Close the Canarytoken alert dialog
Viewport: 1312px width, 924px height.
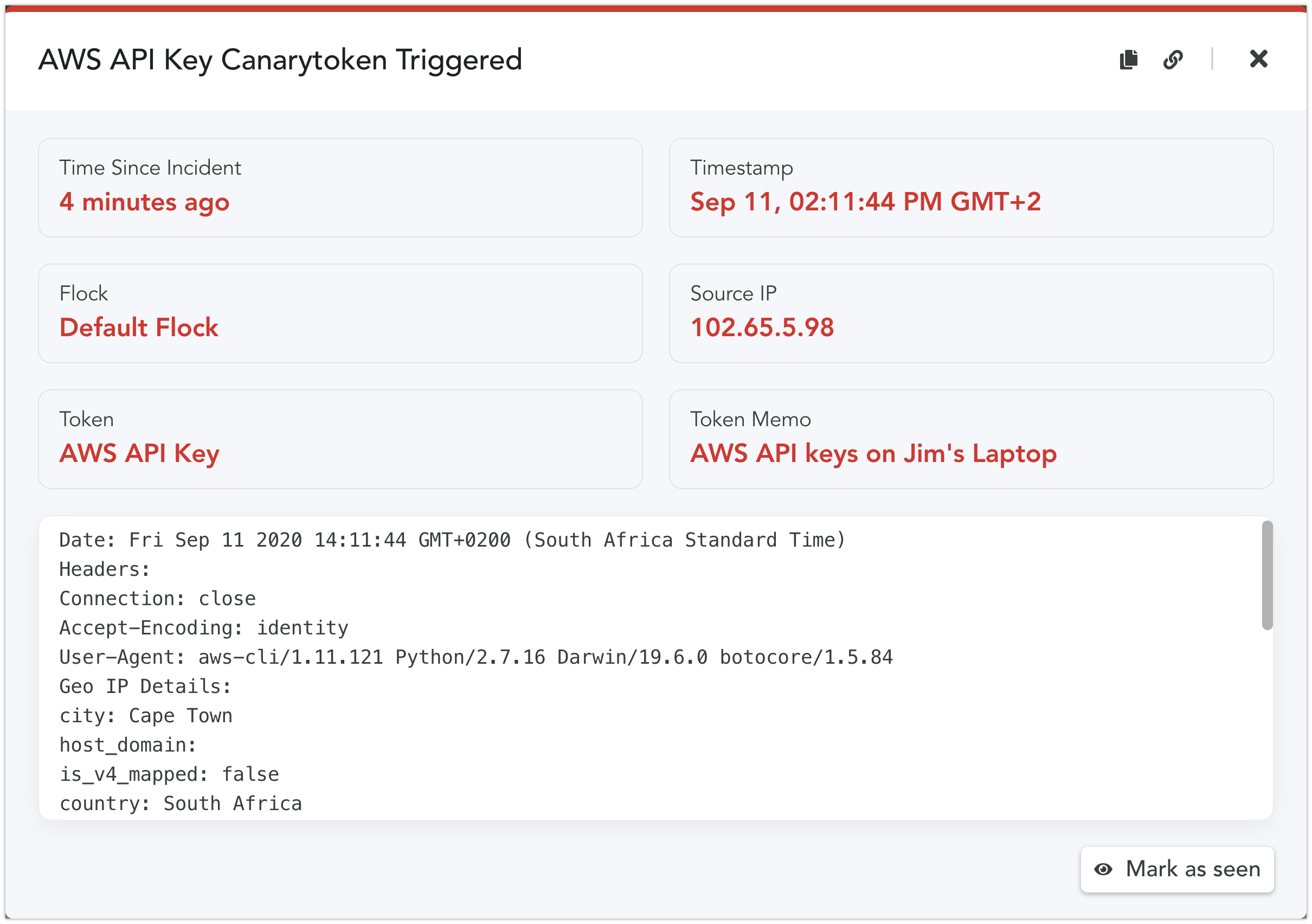[1258, 59]
